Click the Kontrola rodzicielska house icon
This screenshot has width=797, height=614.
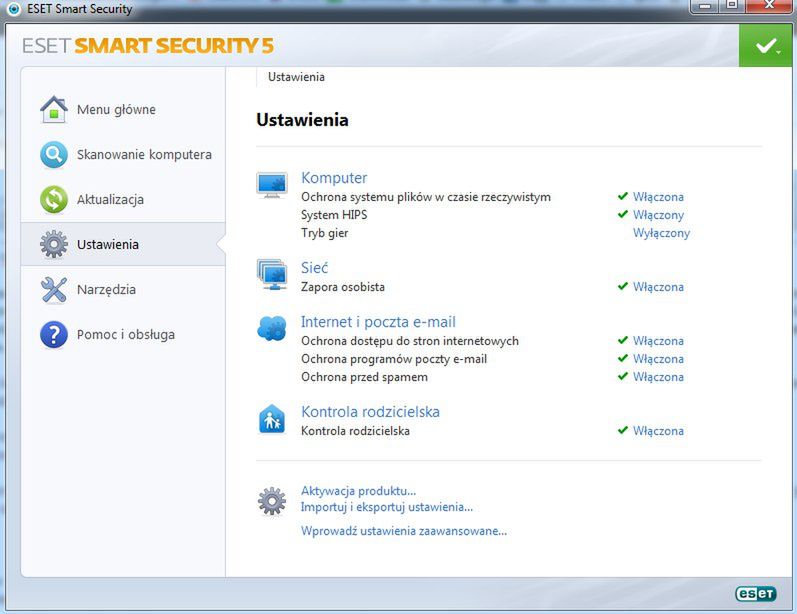tap(272, 419)
